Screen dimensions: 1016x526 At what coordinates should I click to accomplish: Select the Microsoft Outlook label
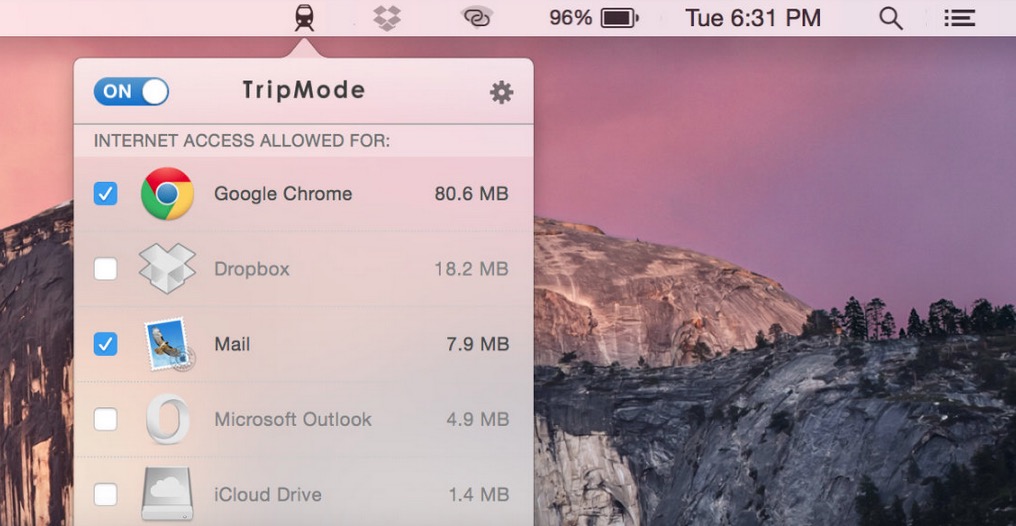point(293,419)
